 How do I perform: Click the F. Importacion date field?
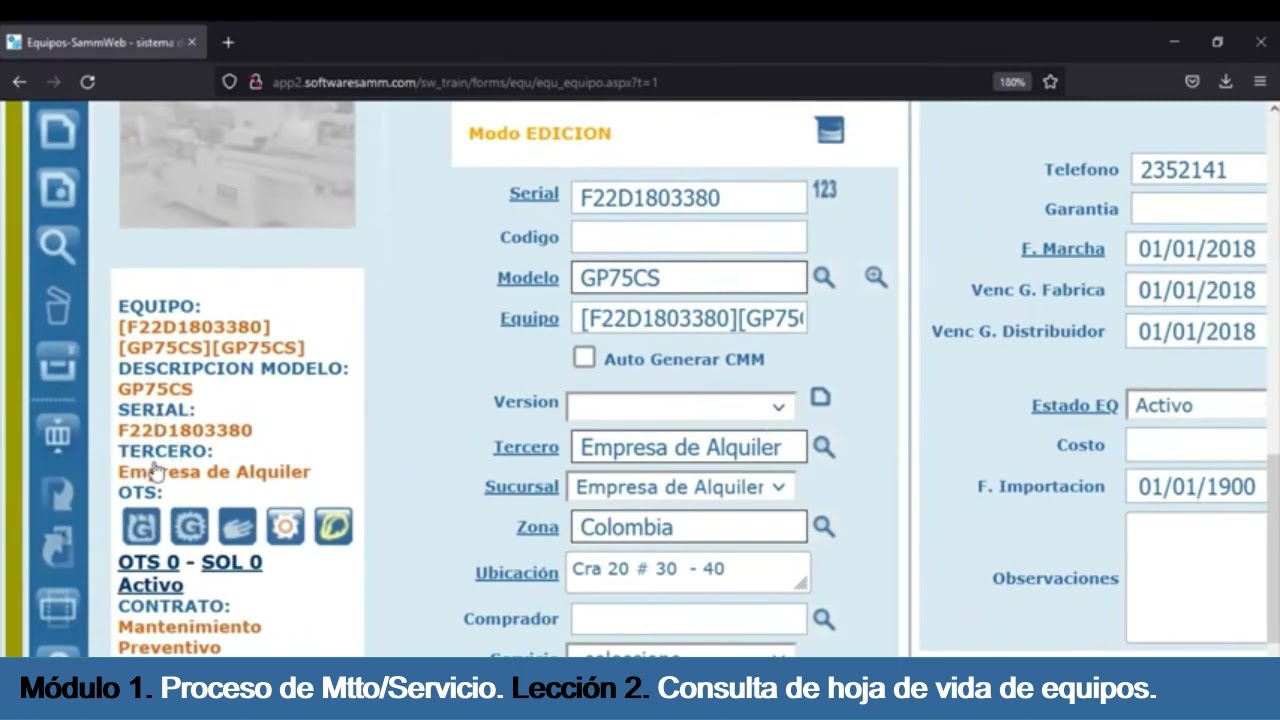pos(1197,486)
